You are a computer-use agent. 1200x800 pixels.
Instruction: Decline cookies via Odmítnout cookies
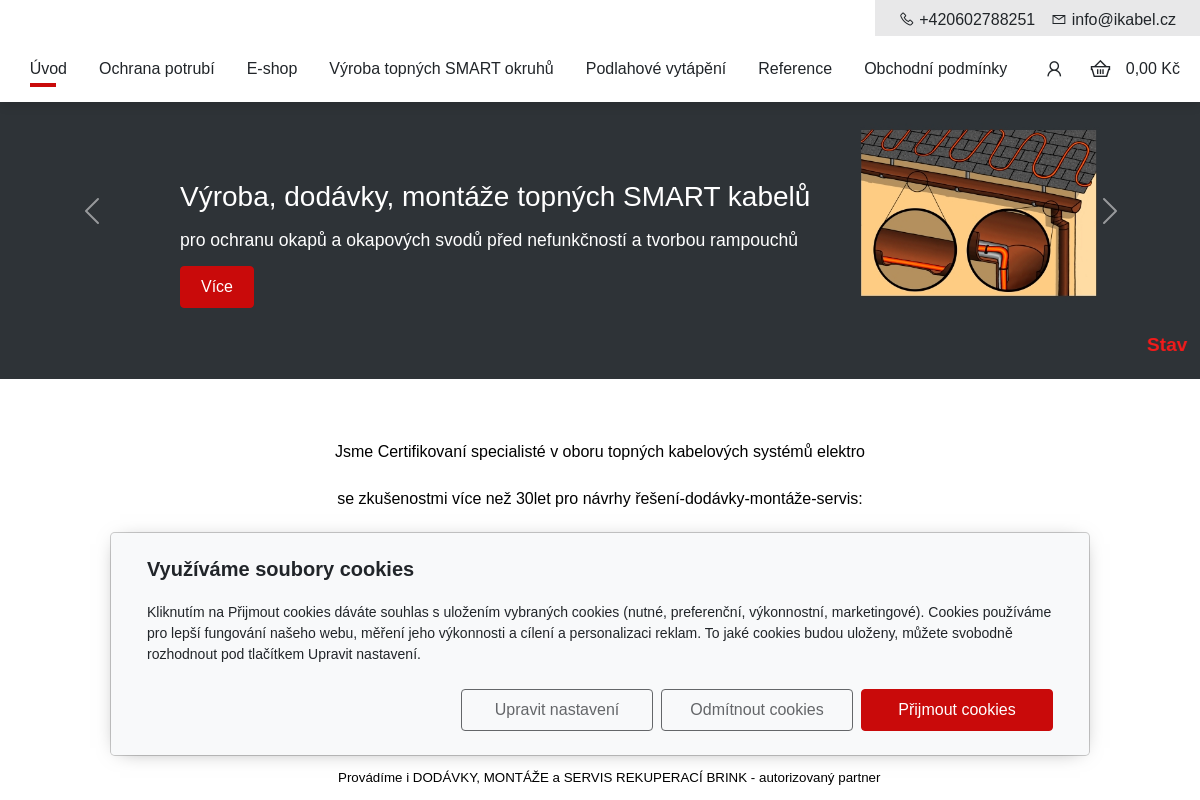756,710
